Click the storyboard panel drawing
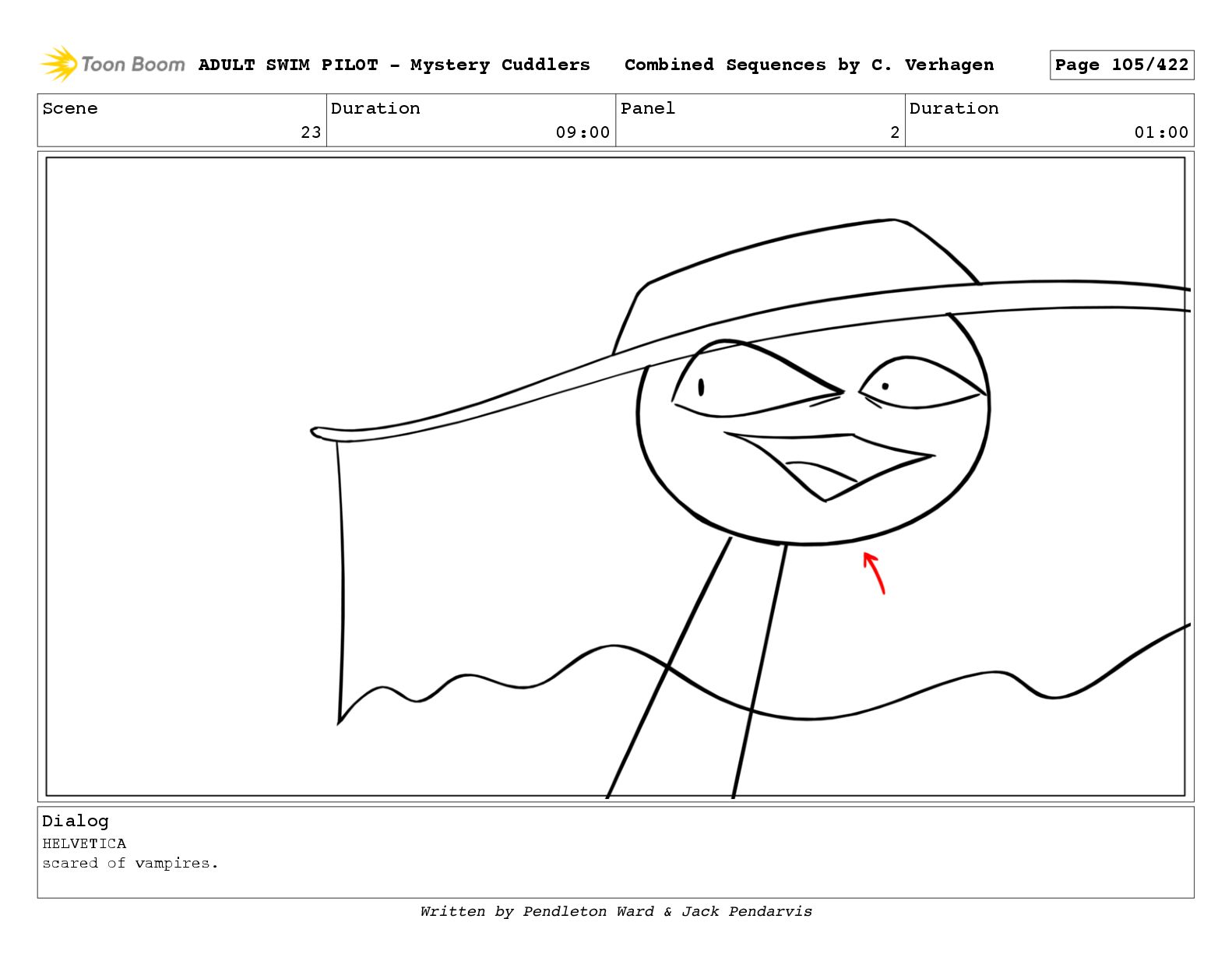Screen dimensions: 1232x954 pos(615,477)
